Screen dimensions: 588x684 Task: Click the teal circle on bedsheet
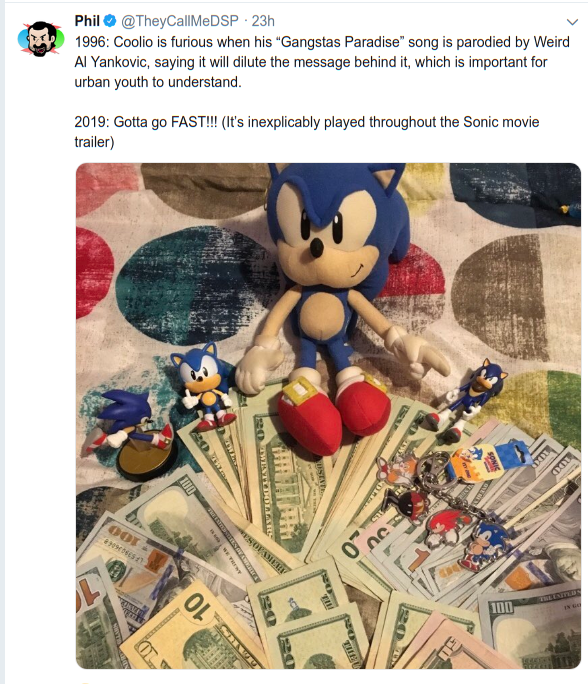[x=194, y=284]
